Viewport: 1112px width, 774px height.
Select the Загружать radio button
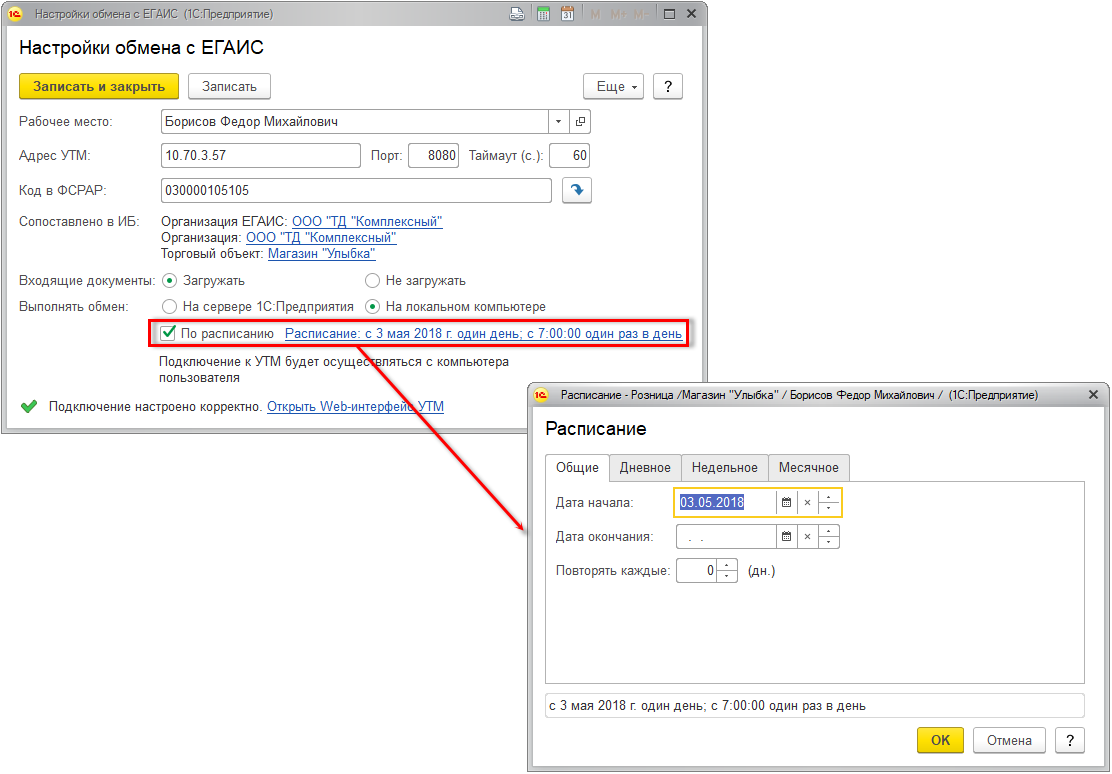pos(169,281)
